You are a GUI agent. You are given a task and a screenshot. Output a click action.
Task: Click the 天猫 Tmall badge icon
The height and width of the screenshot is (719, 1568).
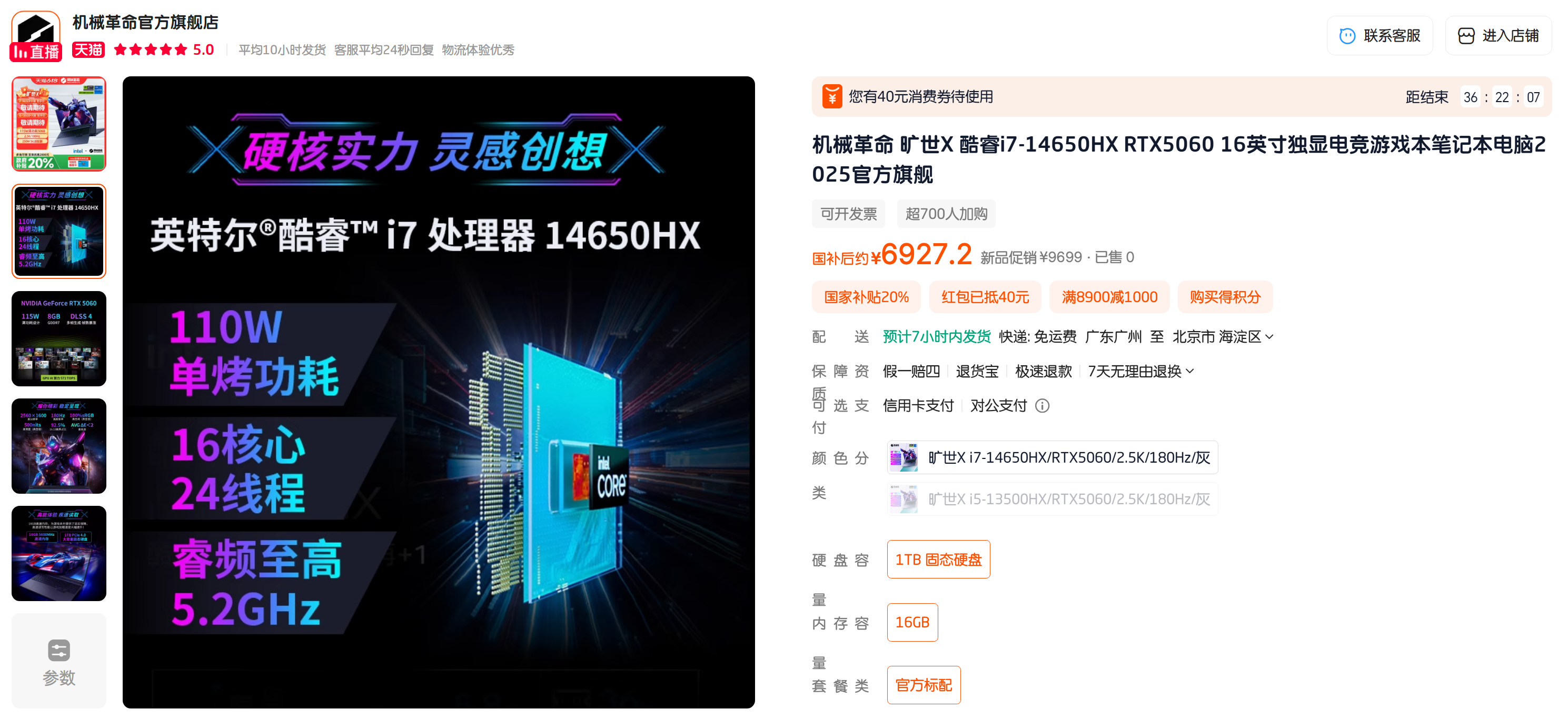88,50
